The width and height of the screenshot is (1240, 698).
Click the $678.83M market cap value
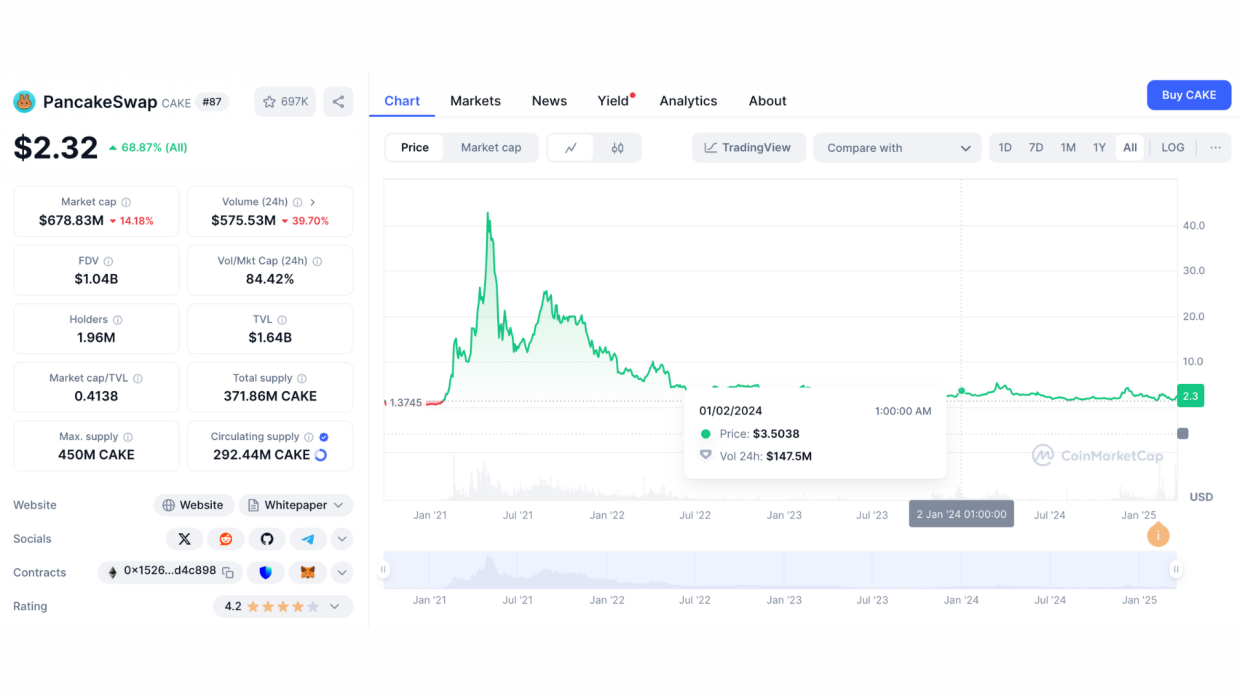[x=71, y=220]
